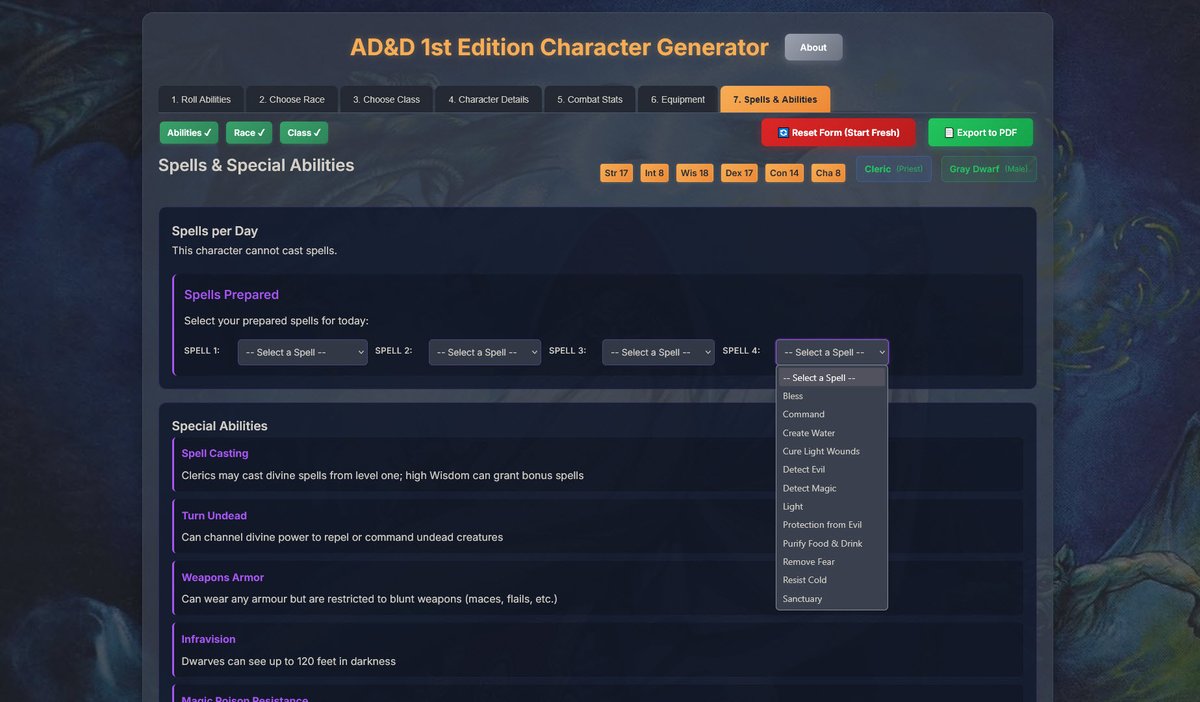The height and width of the screenshot is (702, 1200).
Task: Choose the '-- Select a Spell --' list option
Action: tap(832, 378)
